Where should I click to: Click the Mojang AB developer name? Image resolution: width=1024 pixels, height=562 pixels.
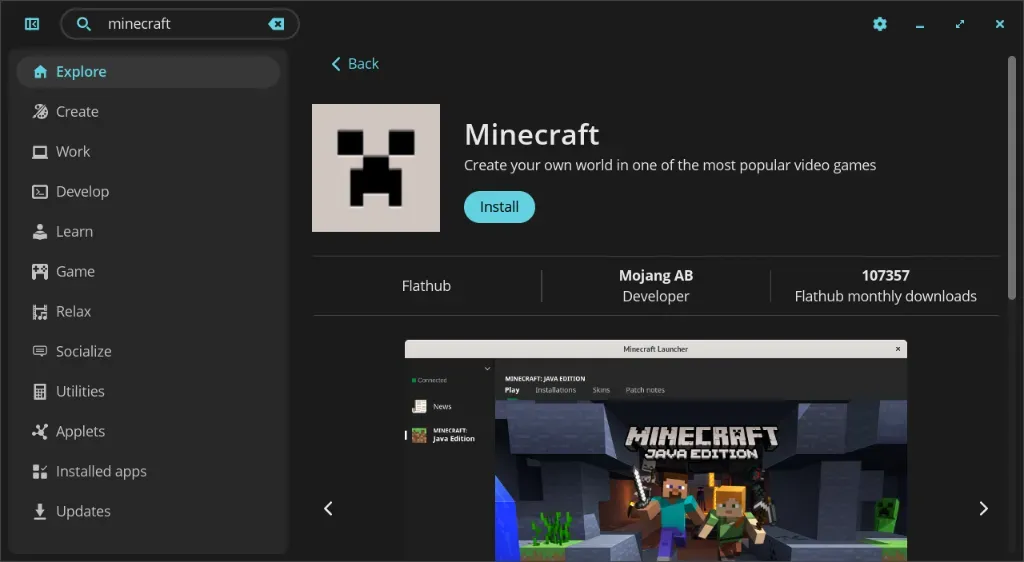[656, 275]
